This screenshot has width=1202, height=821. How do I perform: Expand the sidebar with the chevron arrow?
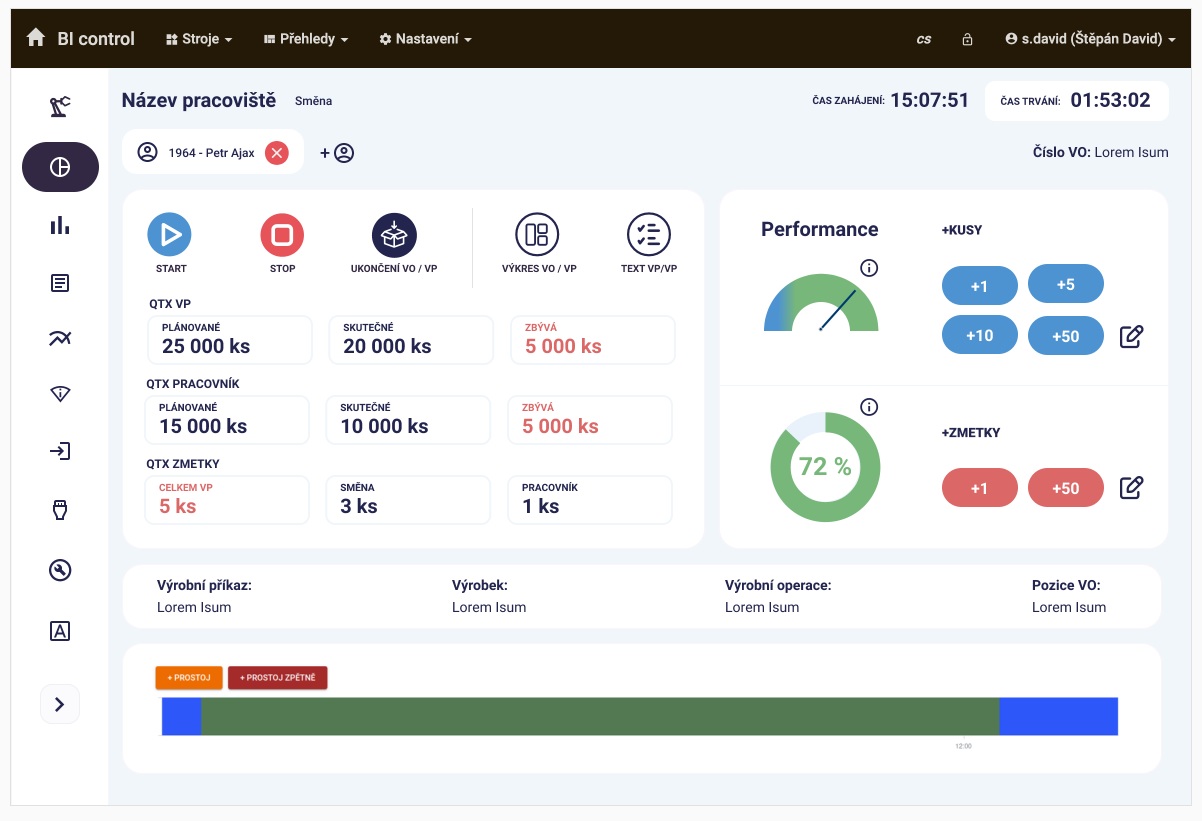pyautogui.click(x=60, y=704)
